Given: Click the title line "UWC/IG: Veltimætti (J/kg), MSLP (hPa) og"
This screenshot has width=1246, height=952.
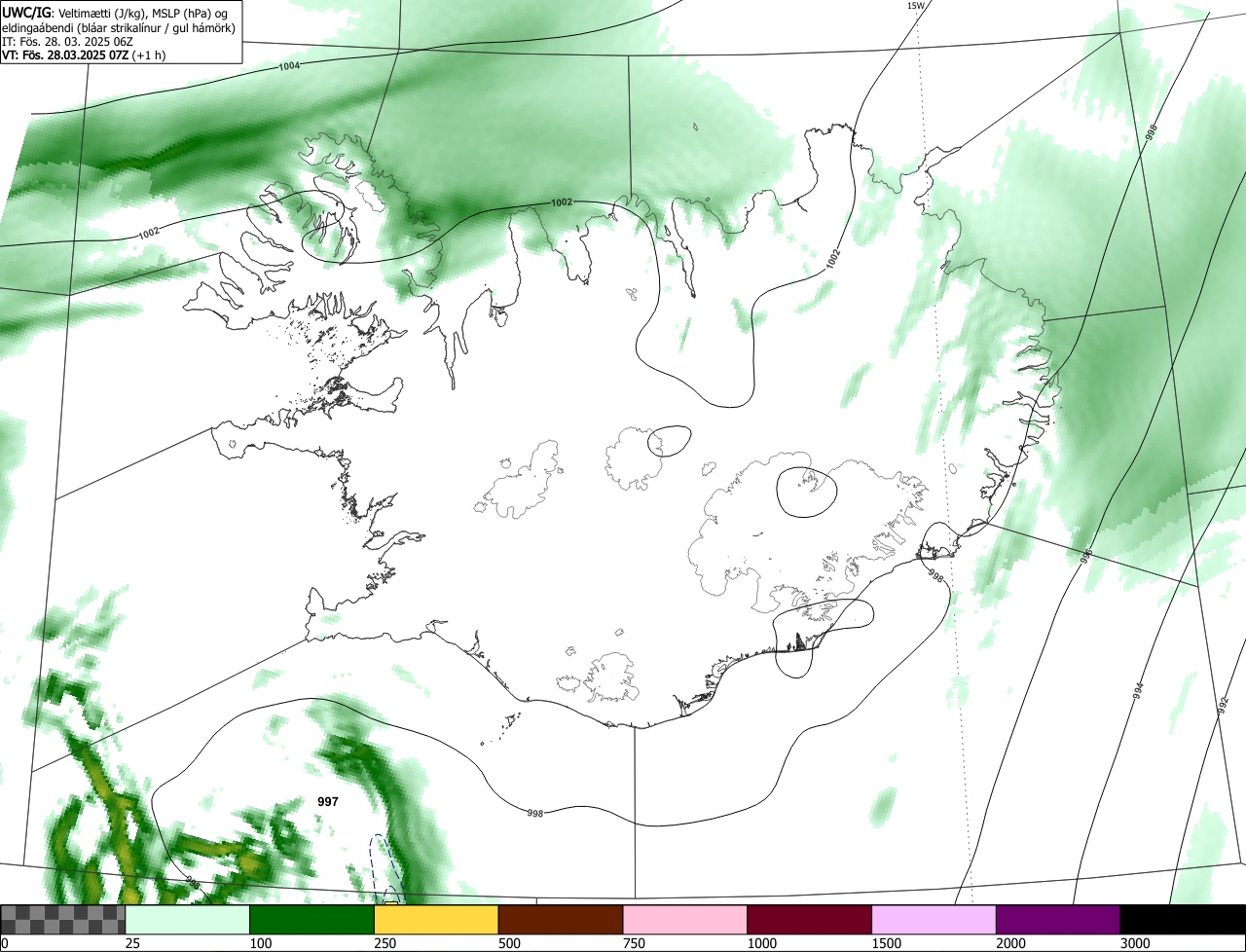Looking at the screenshot, I should (115, 13).
